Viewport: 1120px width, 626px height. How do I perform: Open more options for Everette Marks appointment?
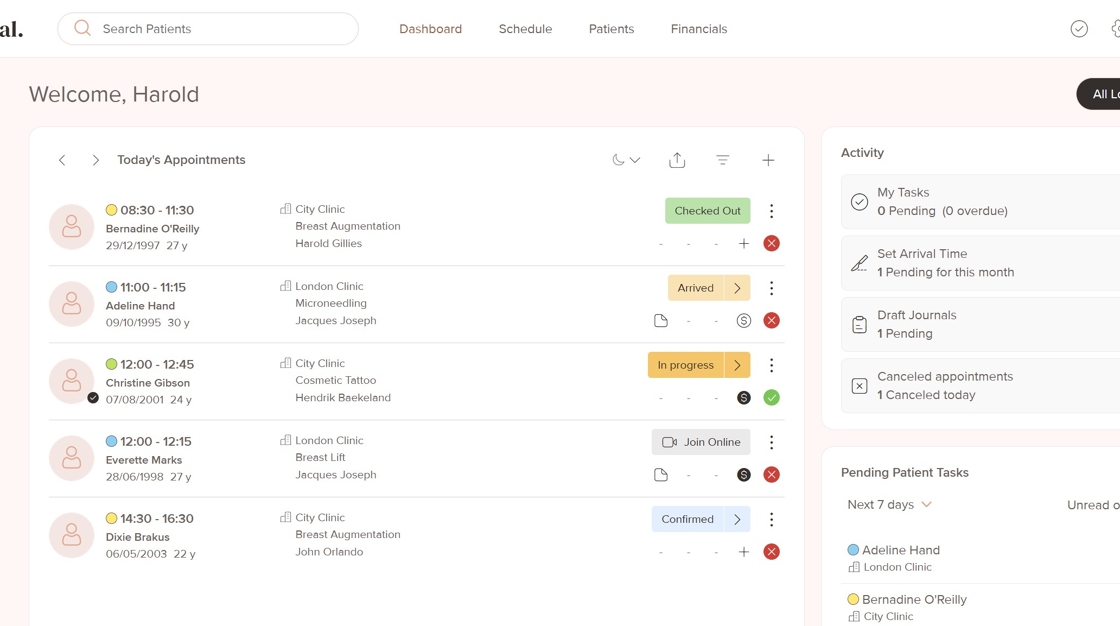point(771,442)
